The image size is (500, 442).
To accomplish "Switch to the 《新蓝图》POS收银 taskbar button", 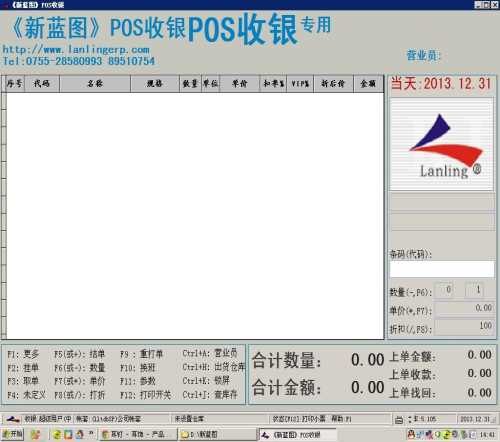I will (x=298, y=435).
